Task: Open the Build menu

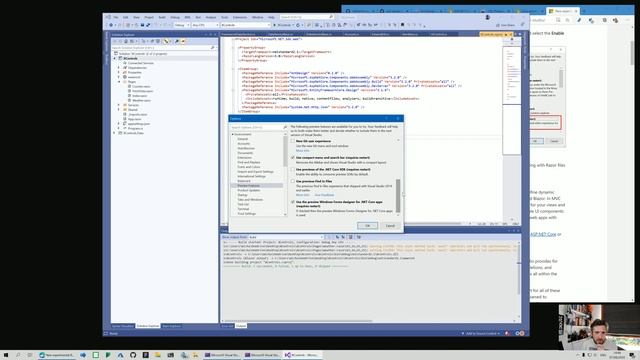Action: [162, 18]
